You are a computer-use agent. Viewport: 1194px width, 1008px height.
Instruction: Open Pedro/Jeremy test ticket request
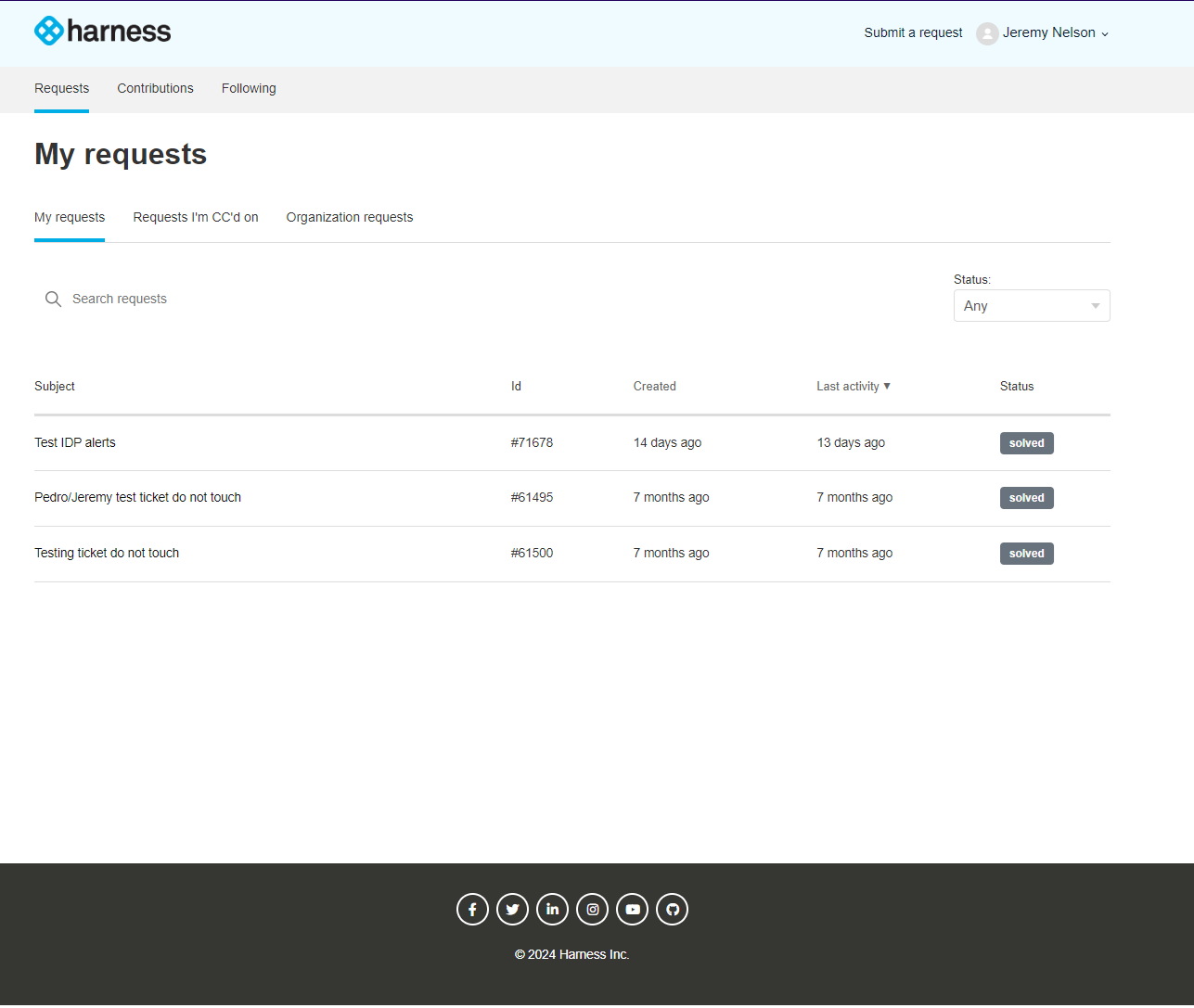137,497
